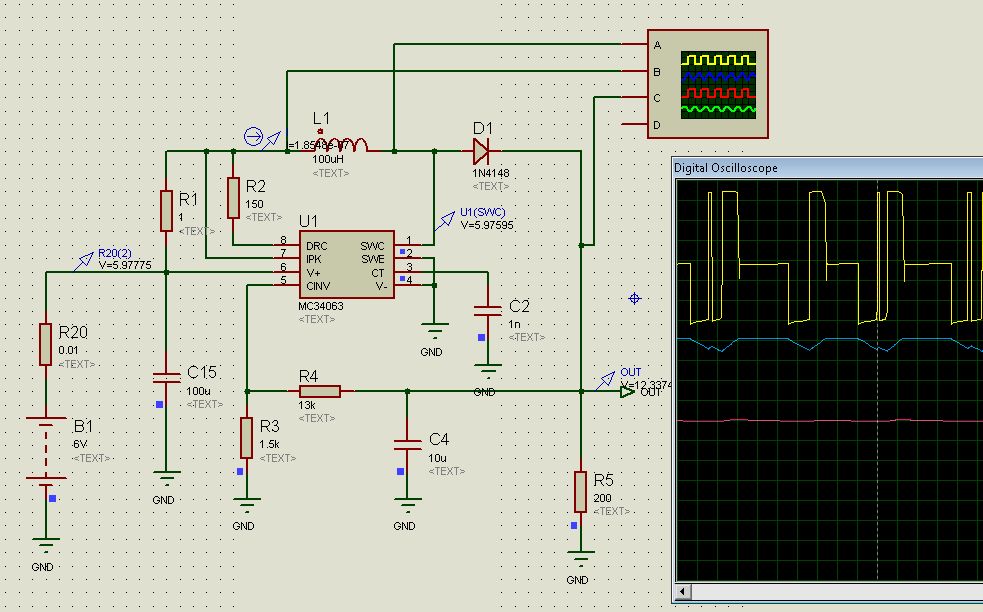This screenshot has height=612, width=983.
Task: Click the C4 10u output capacitor
Action: click(406, 442)
